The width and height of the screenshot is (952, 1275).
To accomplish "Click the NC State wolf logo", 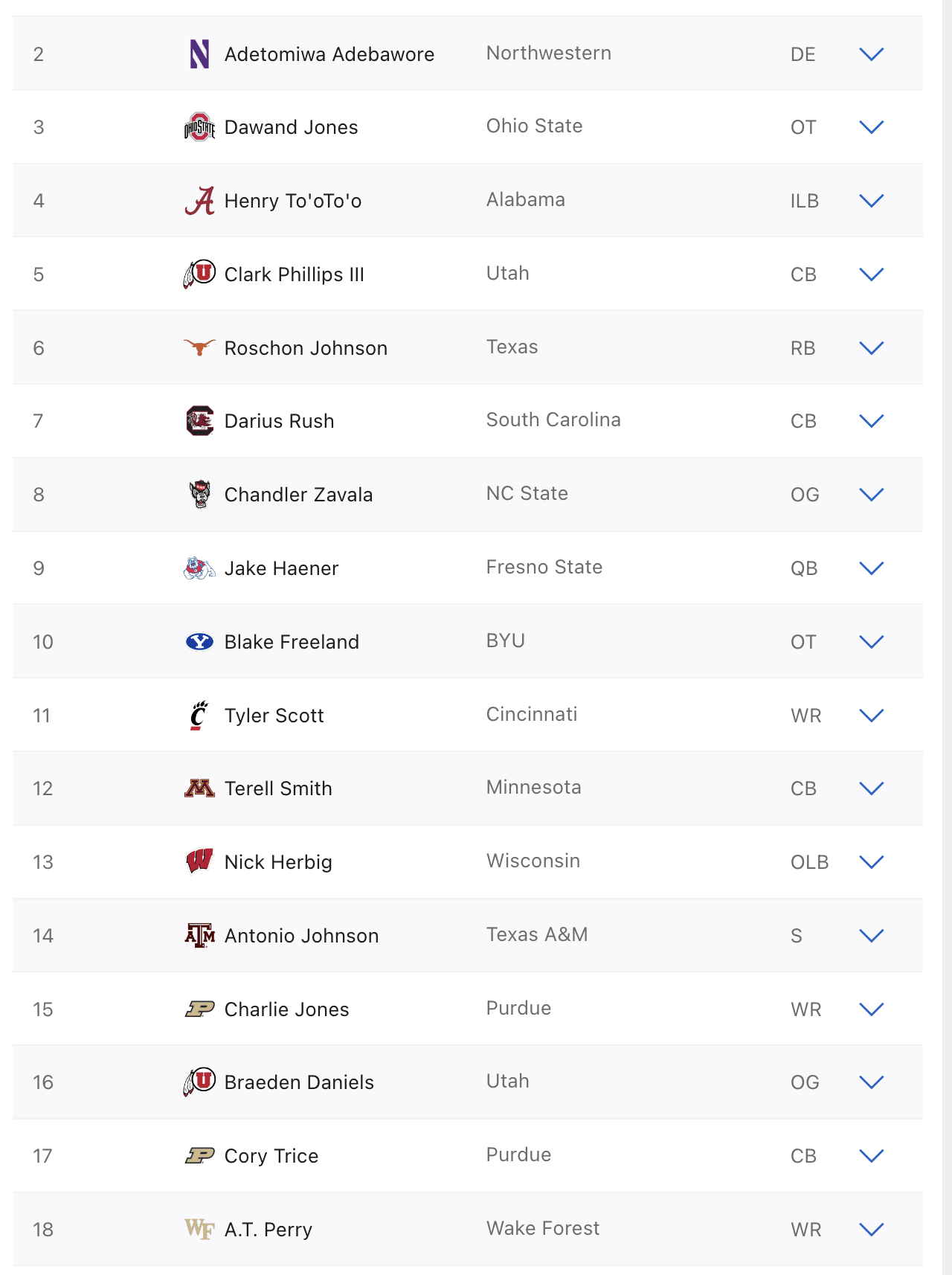I will [x=199, y=495].
